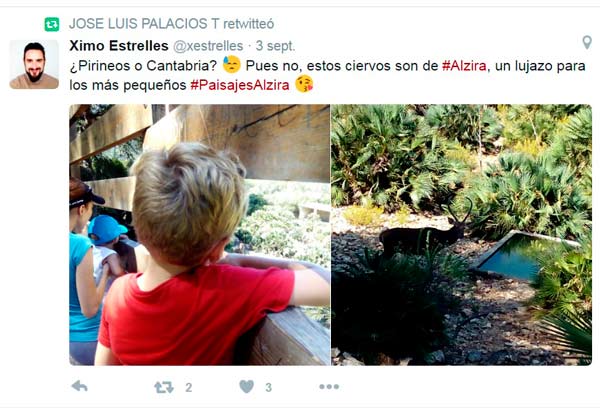Click the kissing face emoji
The width and height of the screenshot is (600, 408).
304,84
